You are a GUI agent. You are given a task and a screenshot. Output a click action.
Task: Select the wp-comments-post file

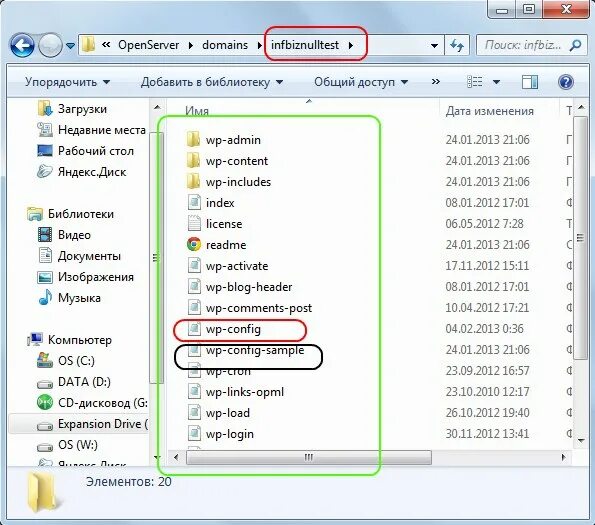[259, 308]
